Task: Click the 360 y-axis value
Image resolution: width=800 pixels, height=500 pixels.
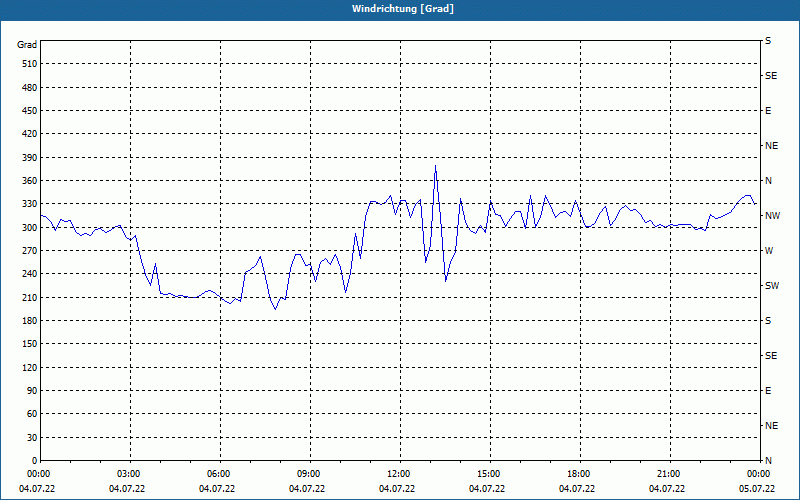Action: click(x=30, y=181)
